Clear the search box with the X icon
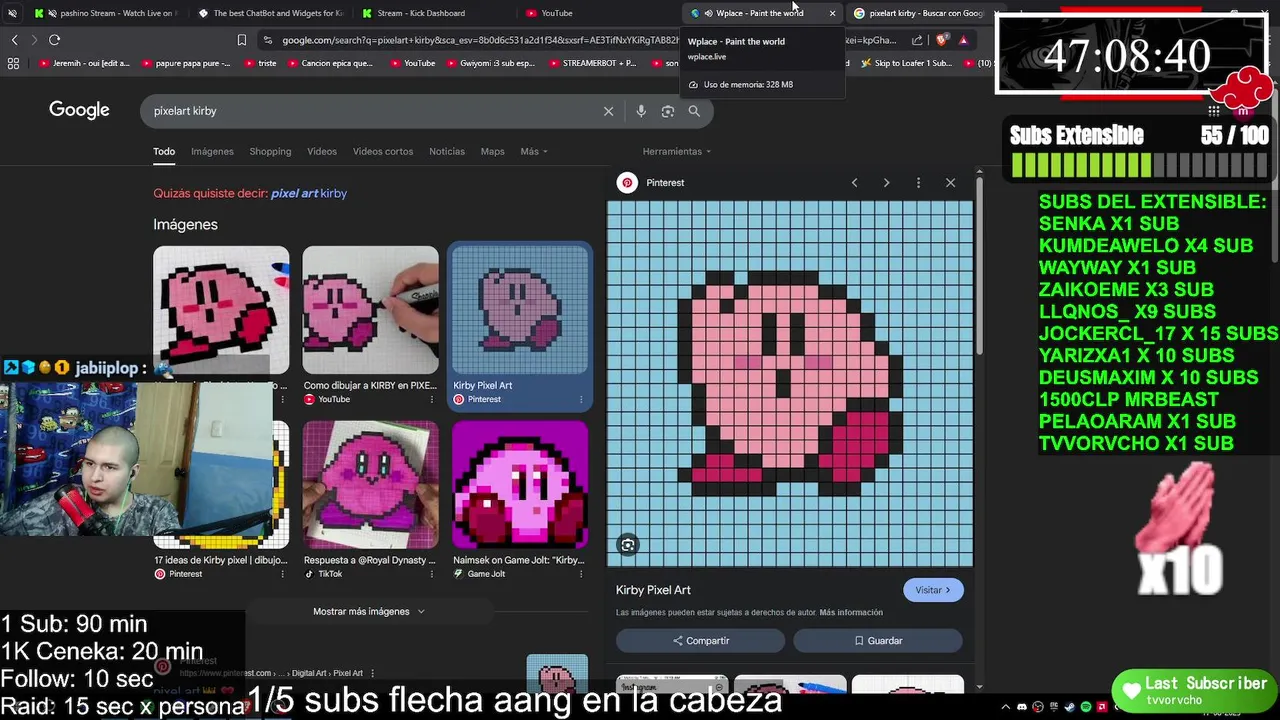 click(608, 111)
